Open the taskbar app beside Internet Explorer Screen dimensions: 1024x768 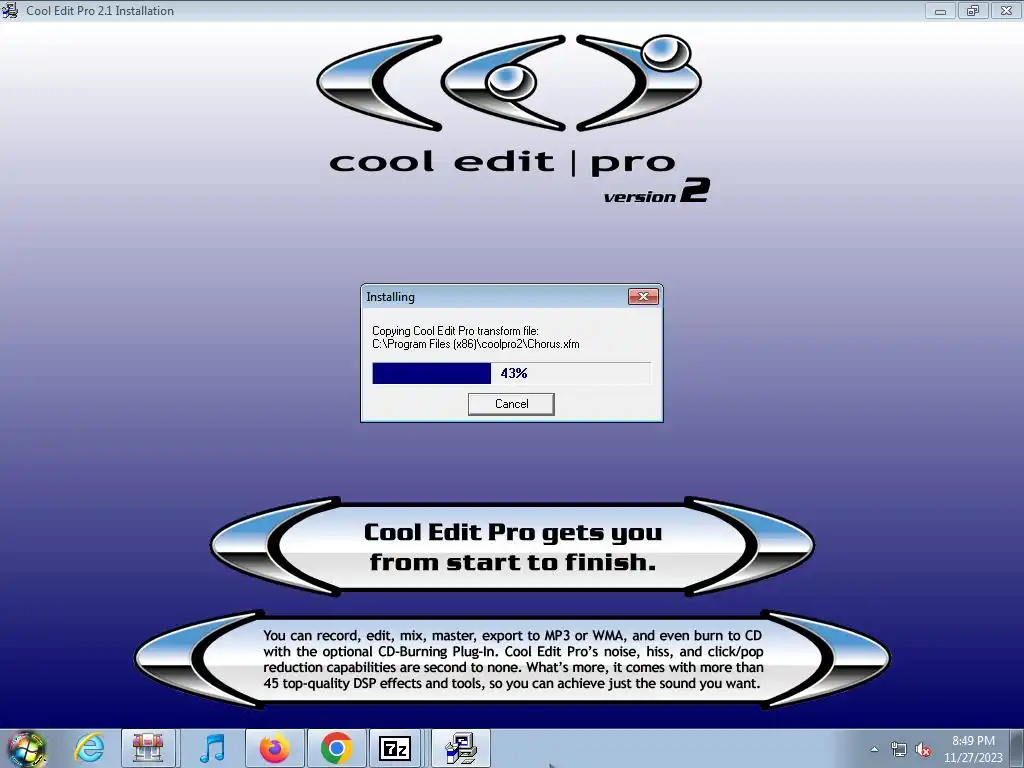[x=148, y=748]
